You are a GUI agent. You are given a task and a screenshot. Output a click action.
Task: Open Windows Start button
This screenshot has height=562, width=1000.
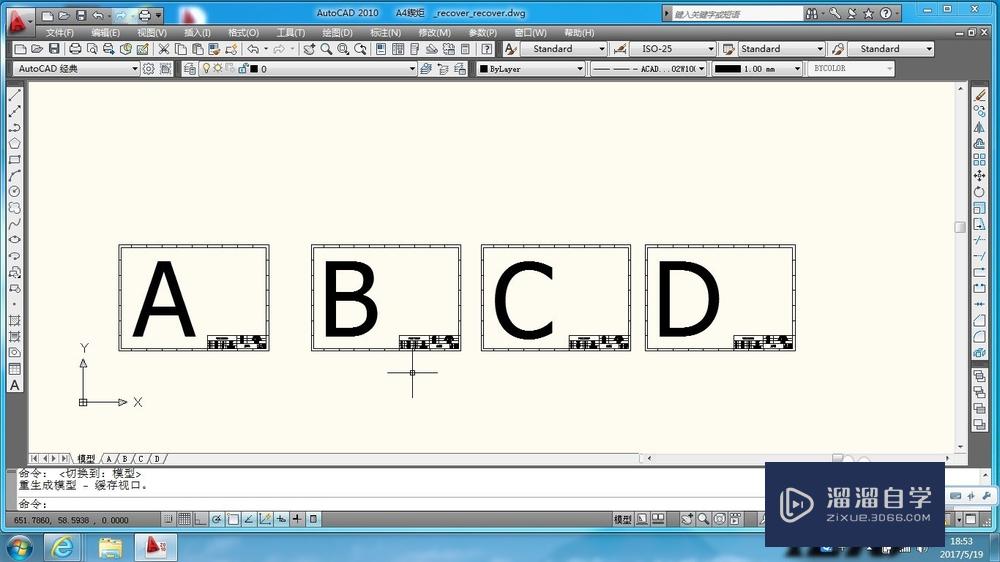[20, 548]
